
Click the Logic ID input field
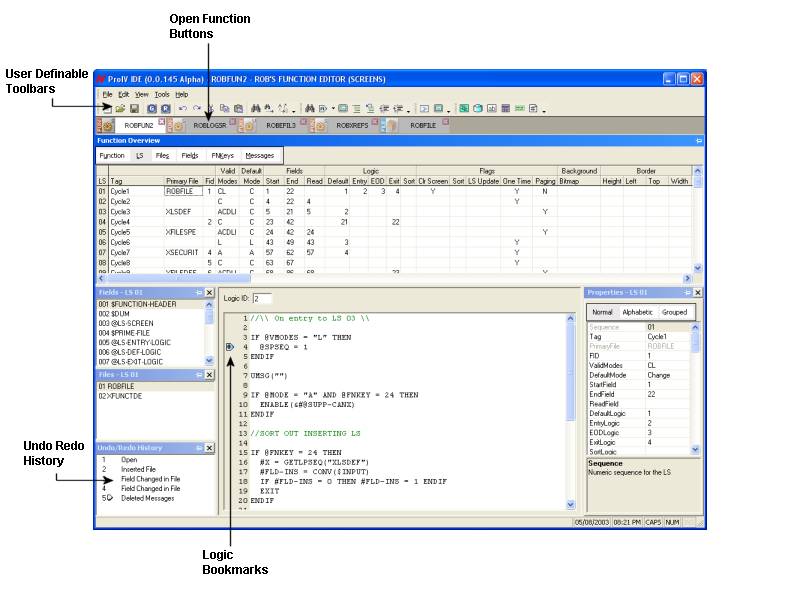click(x=262, y=298)
